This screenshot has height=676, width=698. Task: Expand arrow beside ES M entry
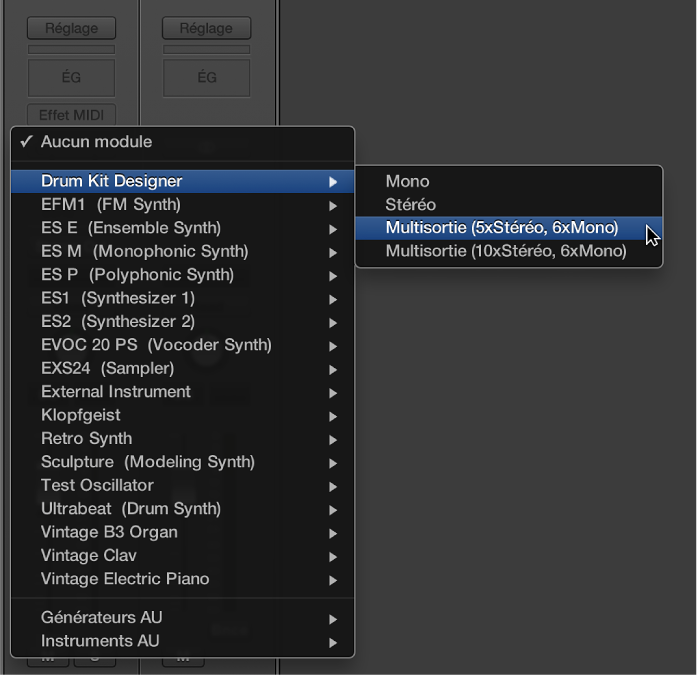click(333, 252)
